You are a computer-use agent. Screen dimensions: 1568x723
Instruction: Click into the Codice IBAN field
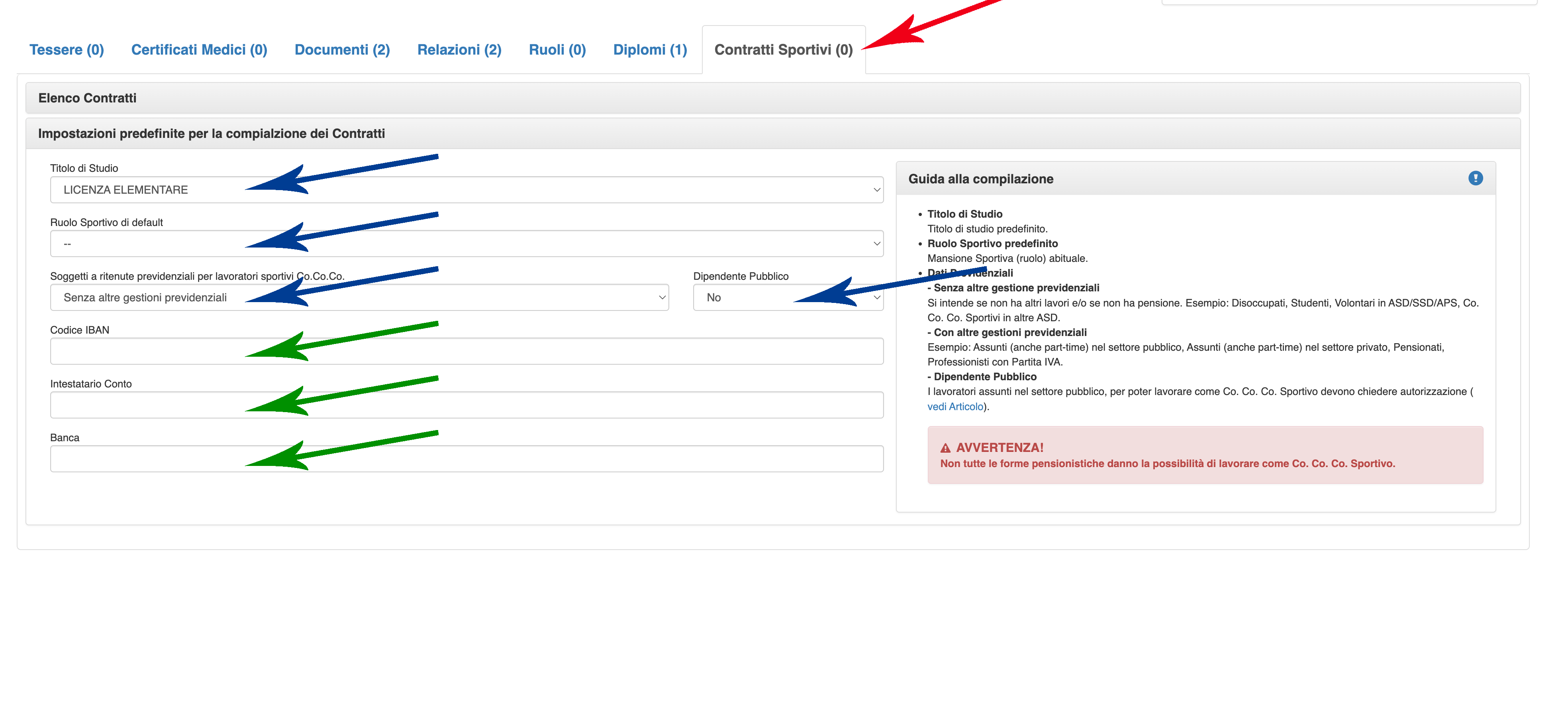[466, 352]
